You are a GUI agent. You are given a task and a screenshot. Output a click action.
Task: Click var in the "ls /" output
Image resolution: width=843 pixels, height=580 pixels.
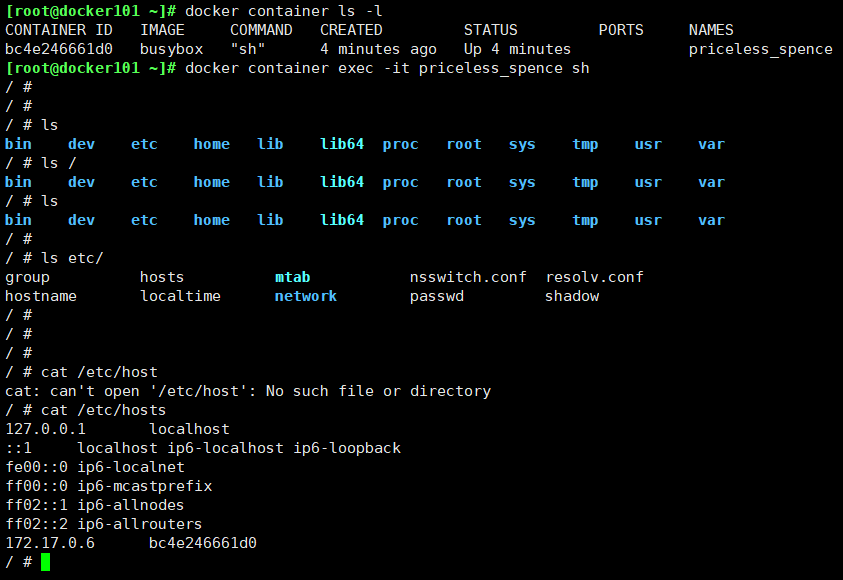point(711,182)
